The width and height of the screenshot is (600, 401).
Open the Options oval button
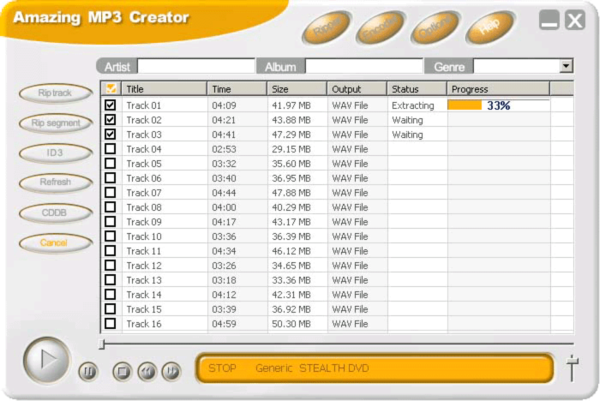click(x=435, y=30)
